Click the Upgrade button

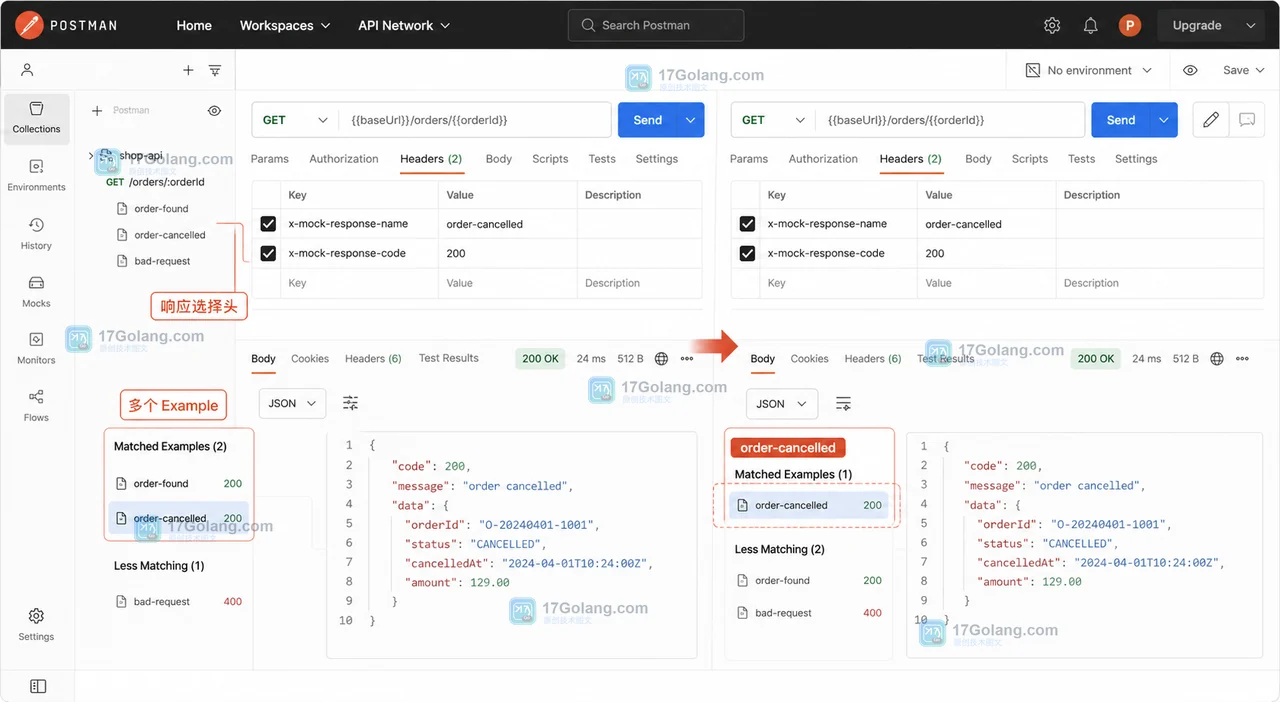tap(1197, 26)
